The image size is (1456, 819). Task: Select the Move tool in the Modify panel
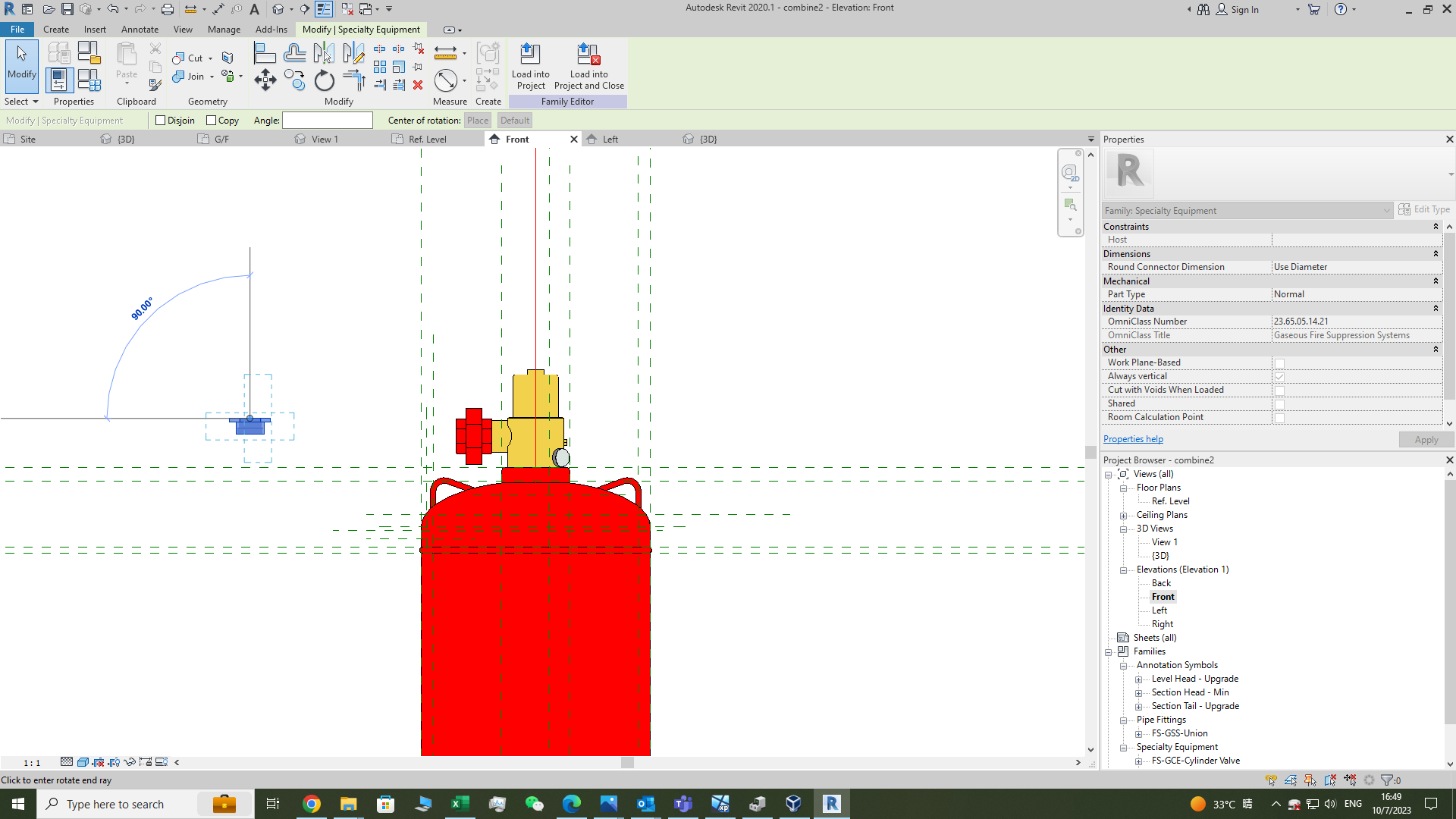click(265, 80)
